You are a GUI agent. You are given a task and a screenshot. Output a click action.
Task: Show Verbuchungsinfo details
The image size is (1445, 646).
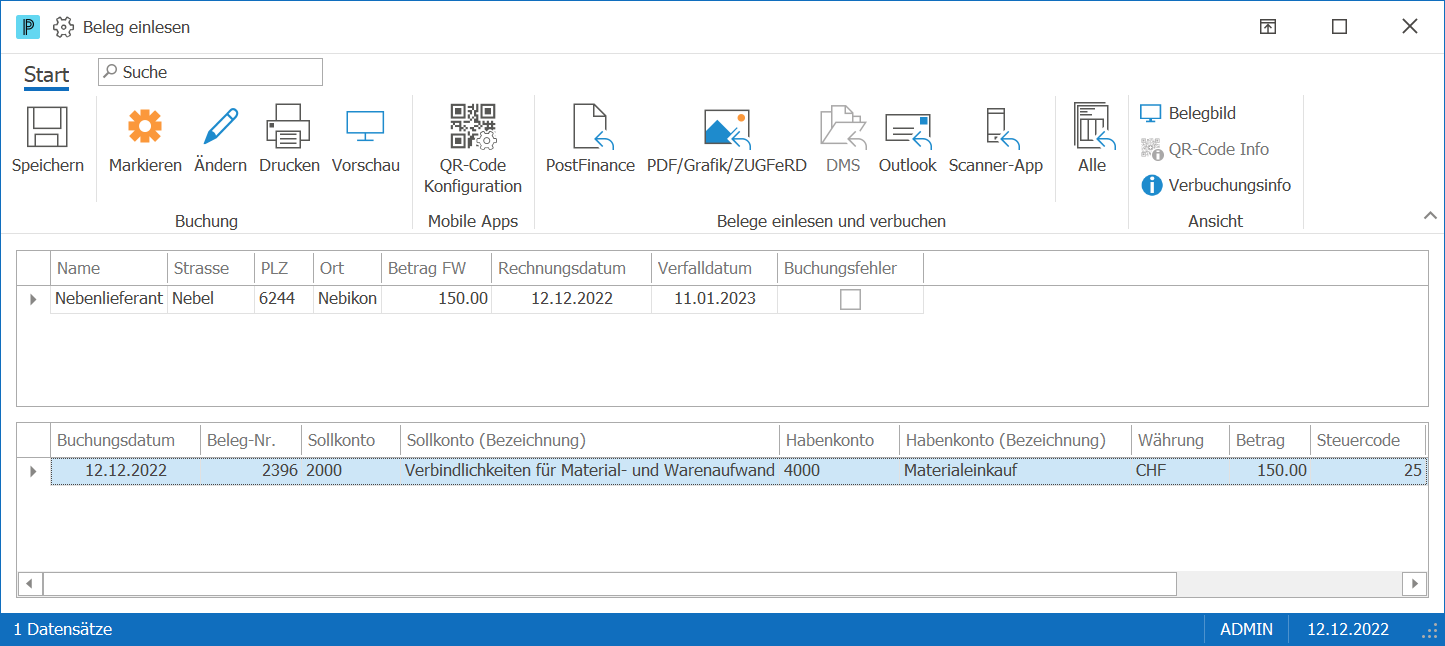click(x=1216, y=185)
